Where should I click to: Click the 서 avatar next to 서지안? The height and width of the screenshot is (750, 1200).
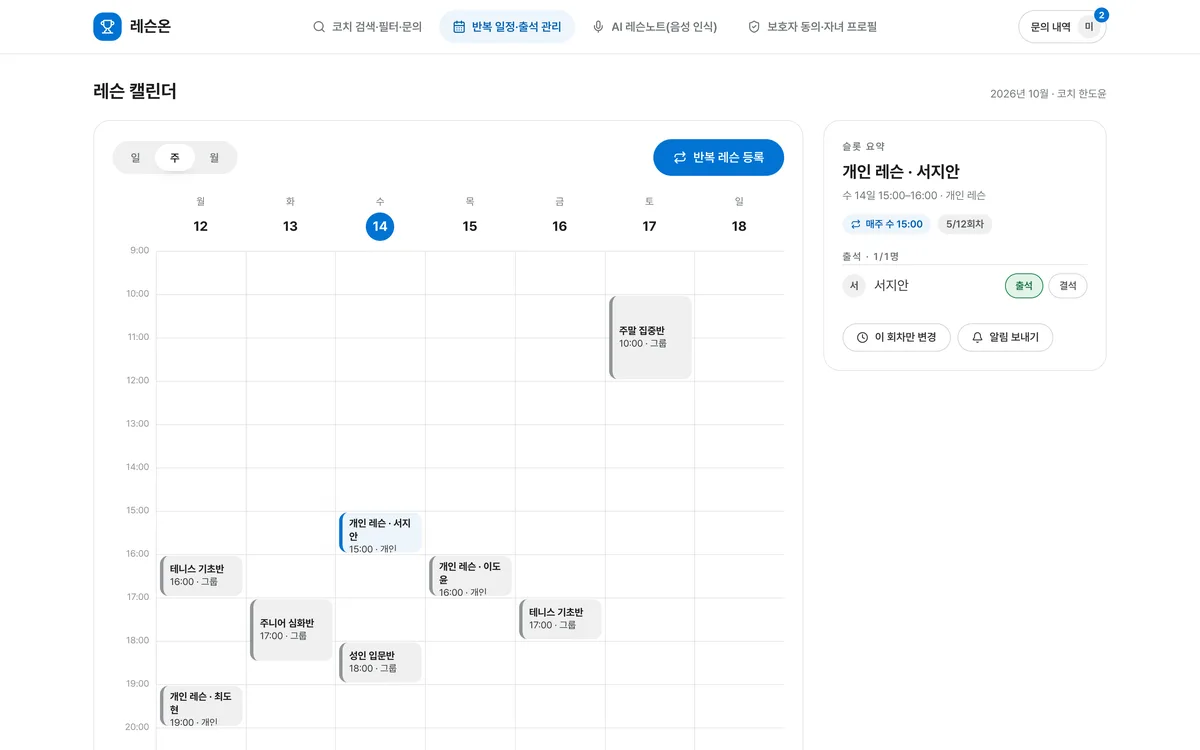tap(854, 286)
